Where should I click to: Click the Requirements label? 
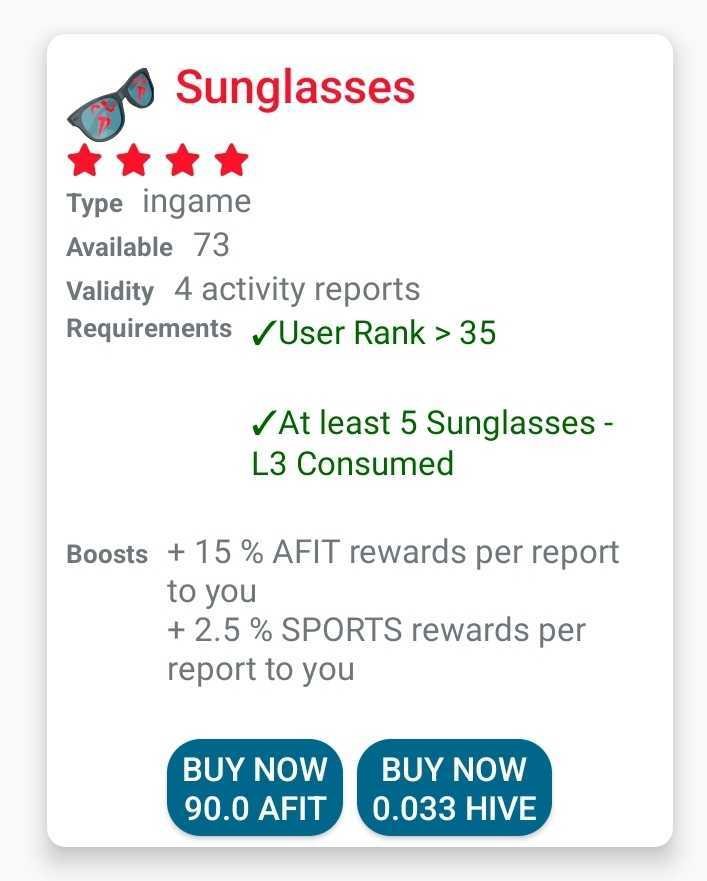click(149, 329)
